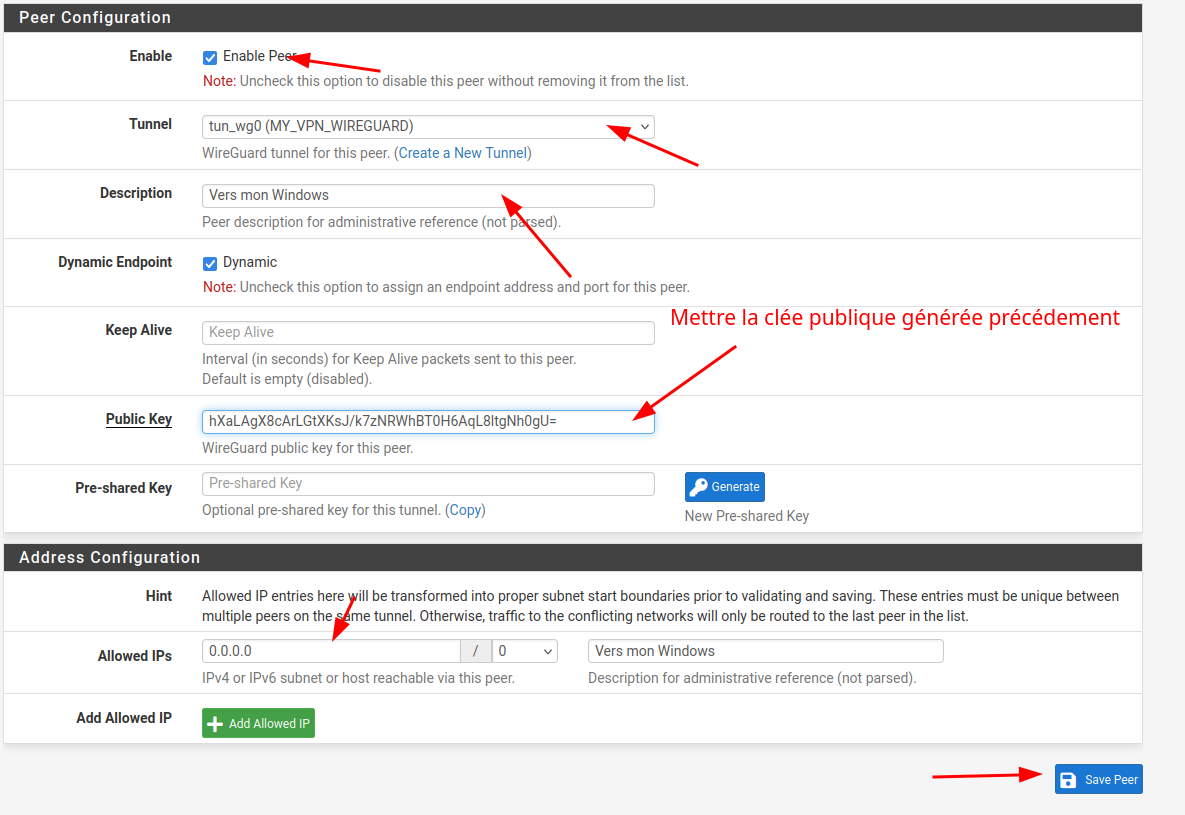Click the Generate pre-shared key button
This screenshot has height=815, width=1185.
725,487
